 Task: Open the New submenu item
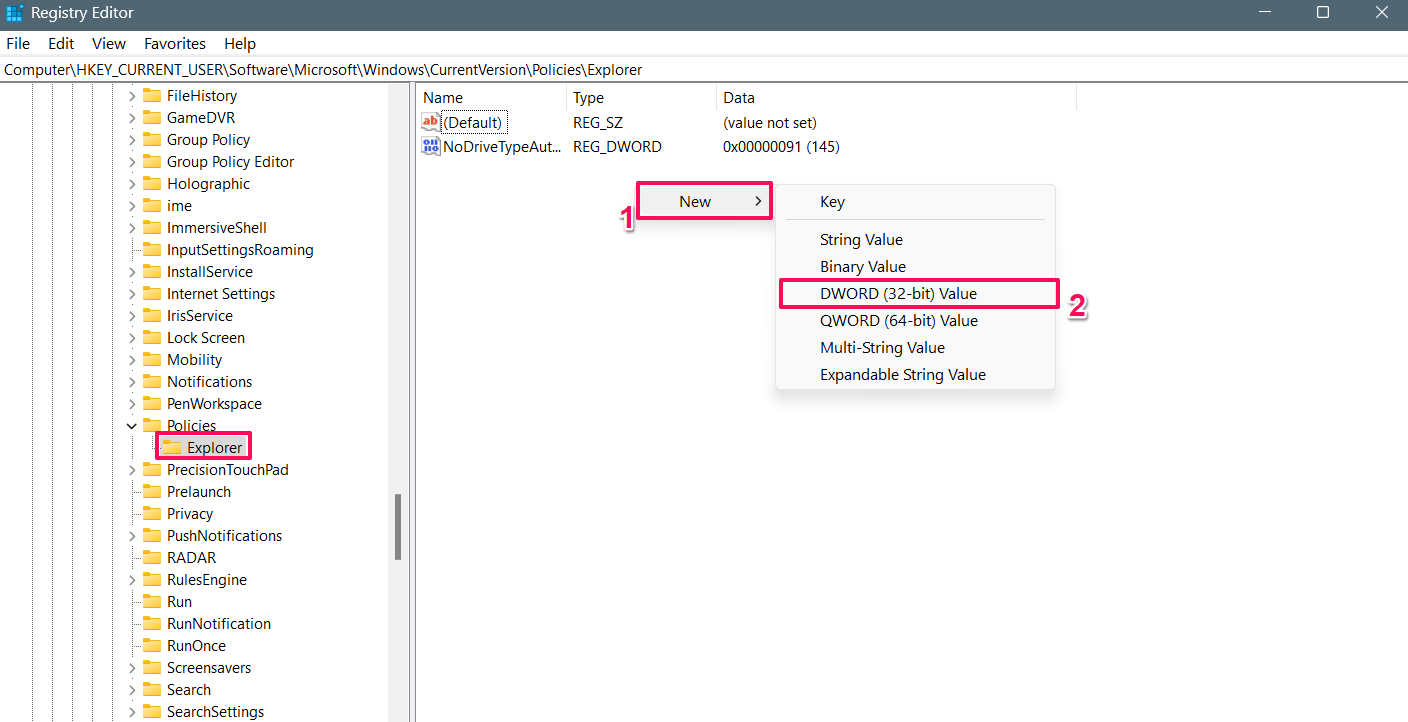[705, 201]
